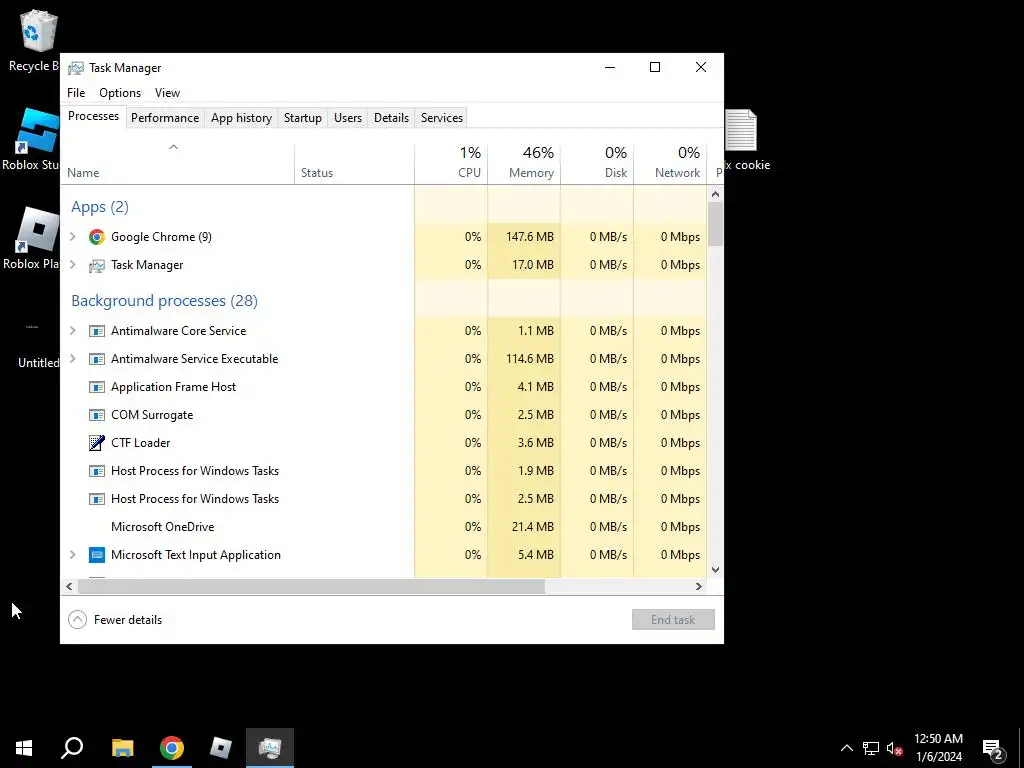Image resolution: width=1024 pixels, height=768 pixels.
Task: Click the Task Manager taskbar button
Action: 270,748
